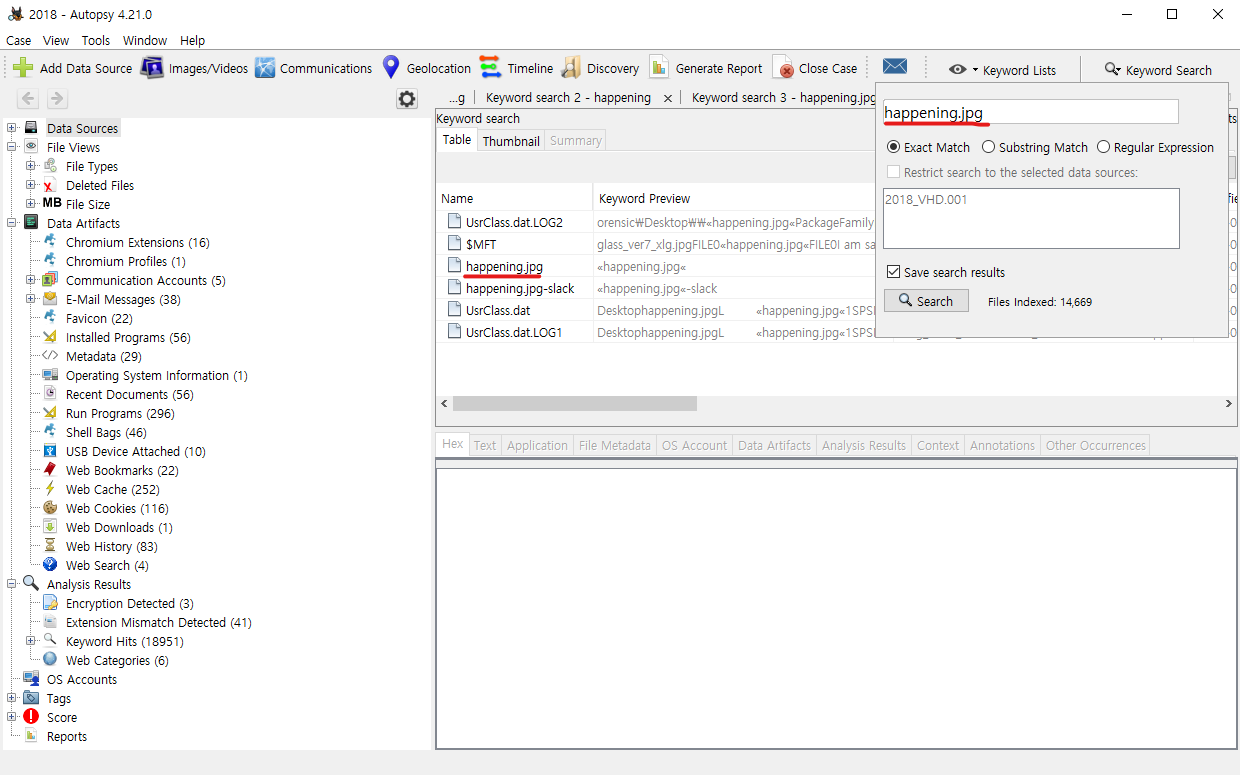The image size is (1240, 775).
Task: Collapse the Data Artifacts tree node
Action: click(x=12, y=223)
